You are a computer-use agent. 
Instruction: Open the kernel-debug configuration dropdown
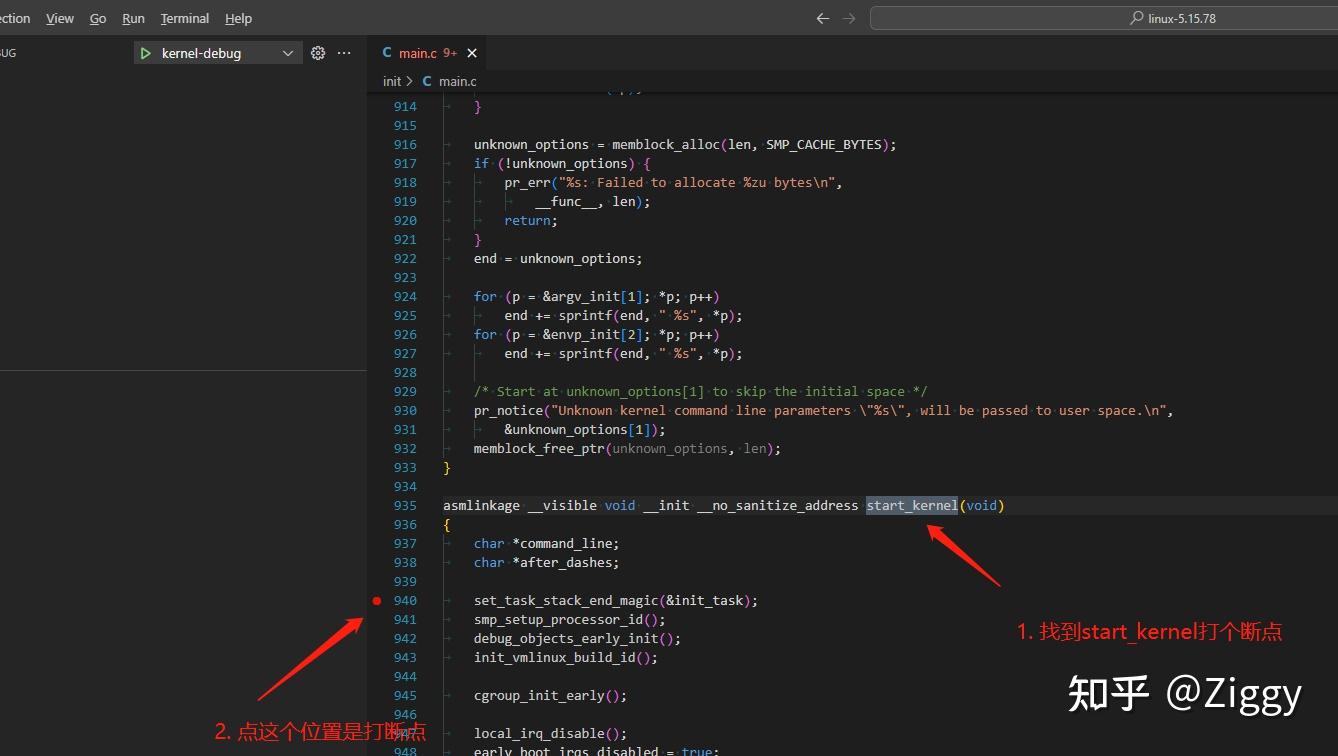click(x=287, y=53)
